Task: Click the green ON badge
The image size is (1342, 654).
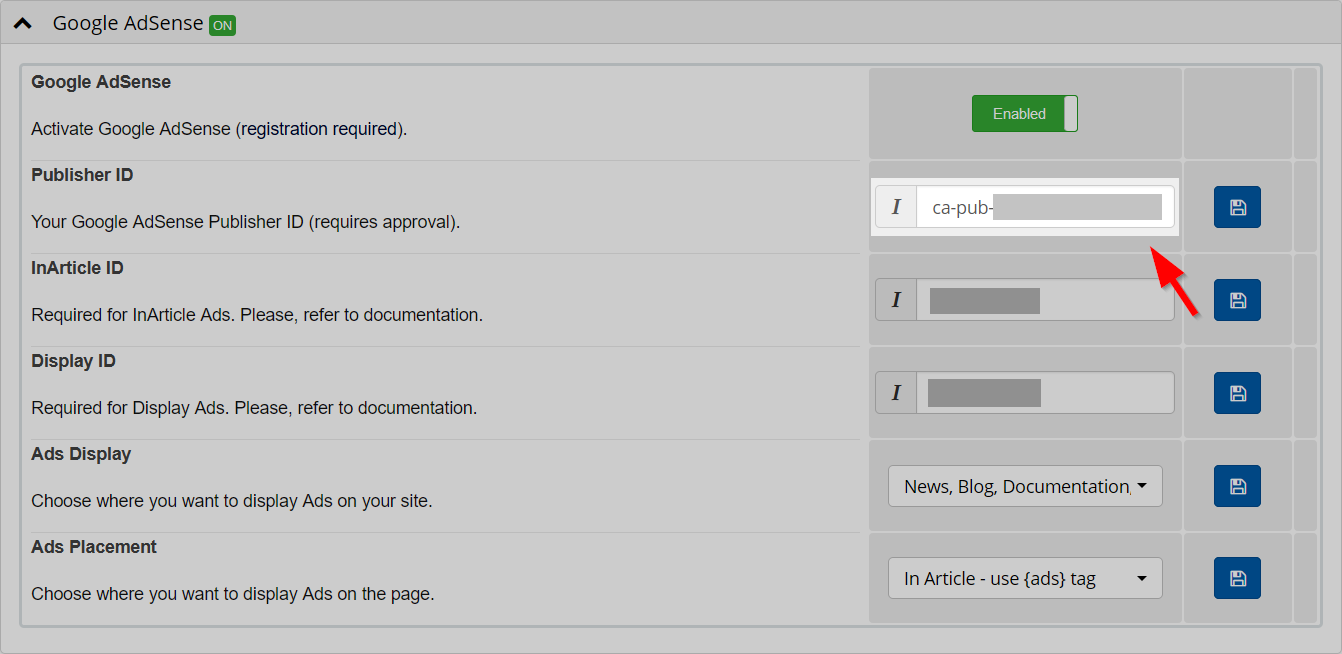Action: point(222,24)
